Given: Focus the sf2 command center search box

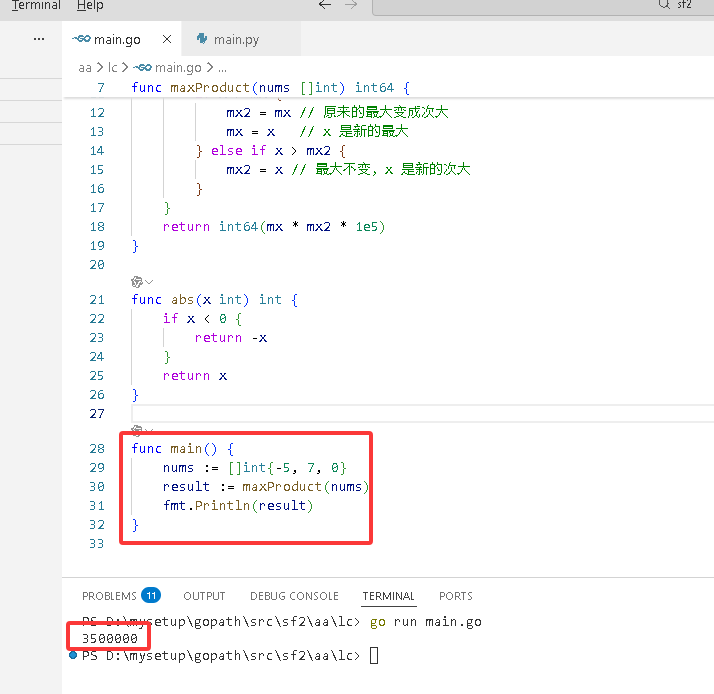Looking at the screenshot, I should pyautogui.click(x=543, y=5).
